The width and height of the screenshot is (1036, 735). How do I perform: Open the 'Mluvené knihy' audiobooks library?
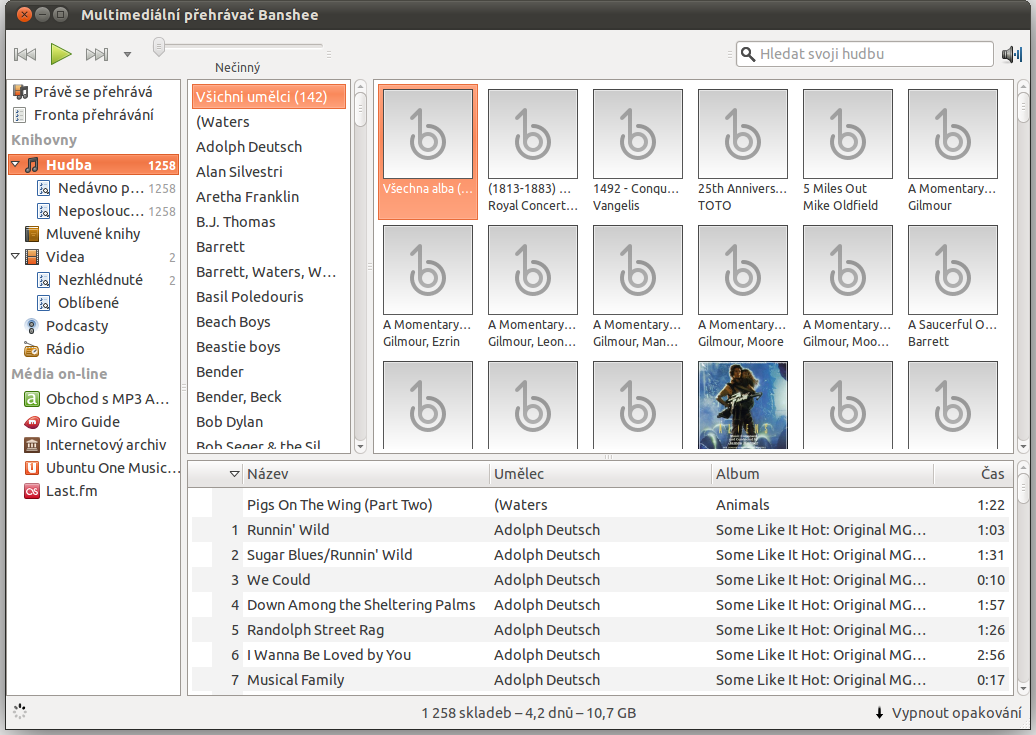(93, 234)
